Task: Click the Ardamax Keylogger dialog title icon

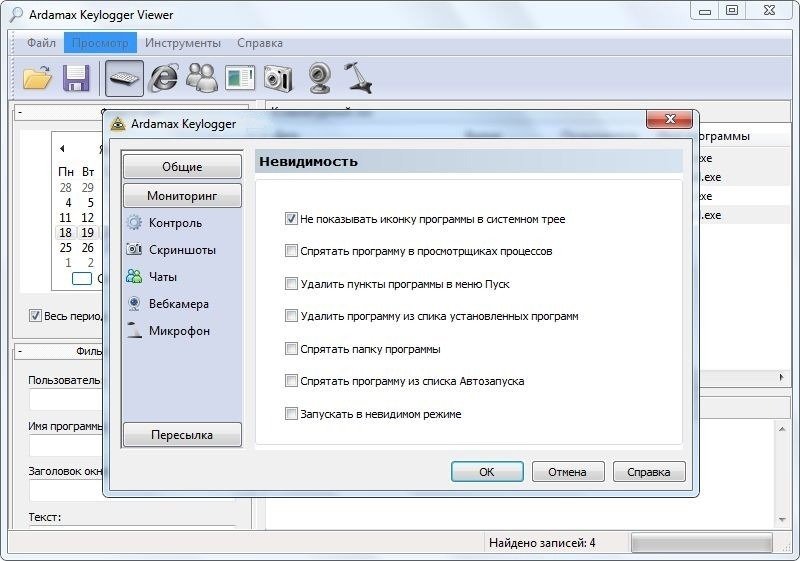Action: tap(118, 124)
